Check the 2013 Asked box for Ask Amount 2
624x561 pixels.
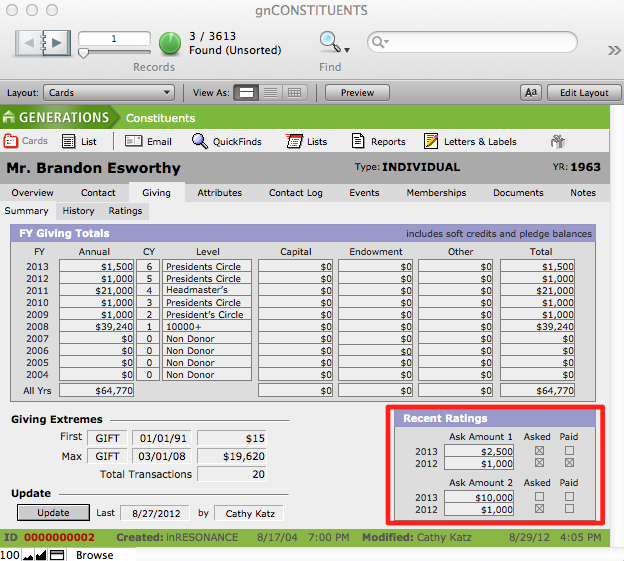coord(540,497)
